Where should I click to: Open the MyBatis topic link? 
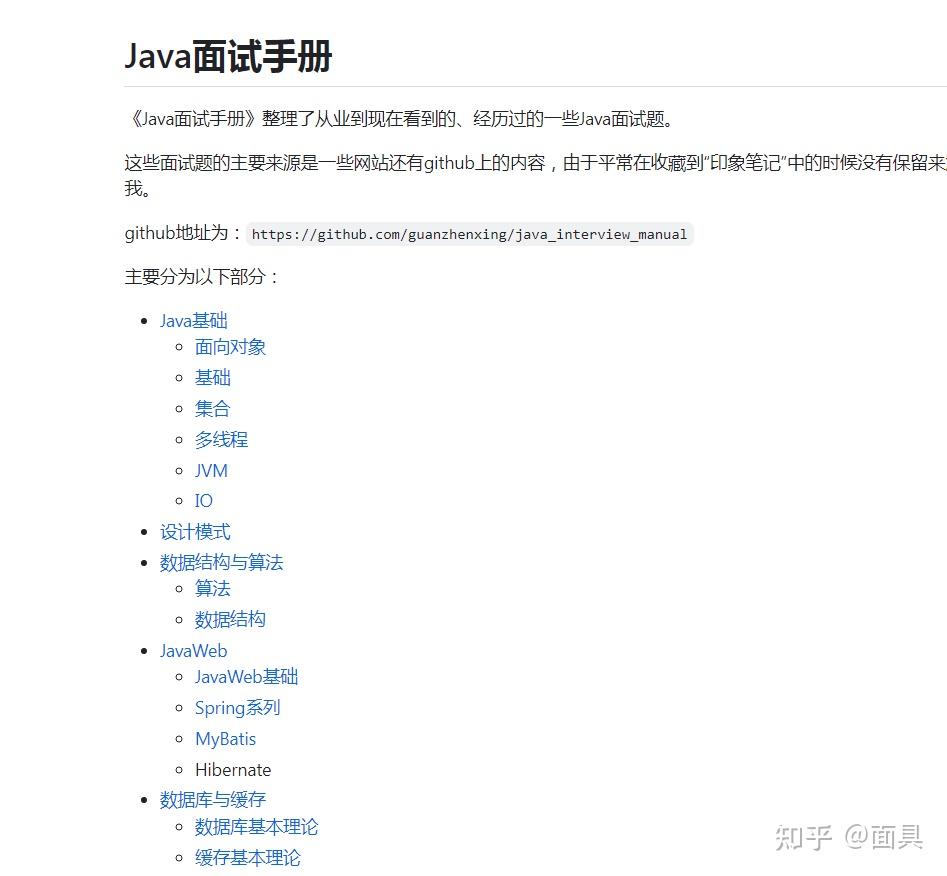point(225,738)
